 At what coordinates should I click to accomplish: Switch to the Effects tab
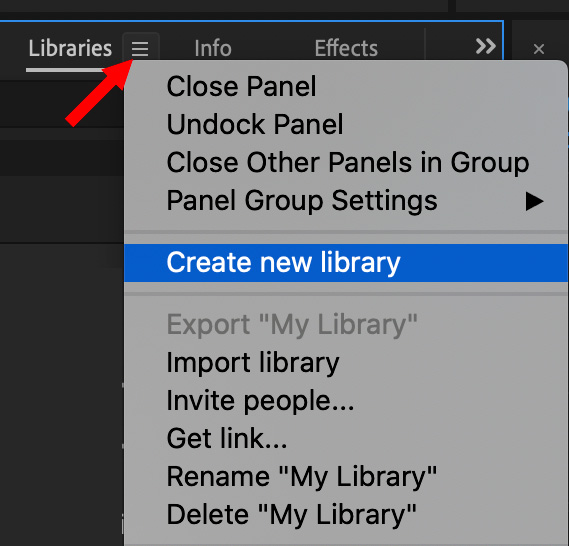click(346, 48)
